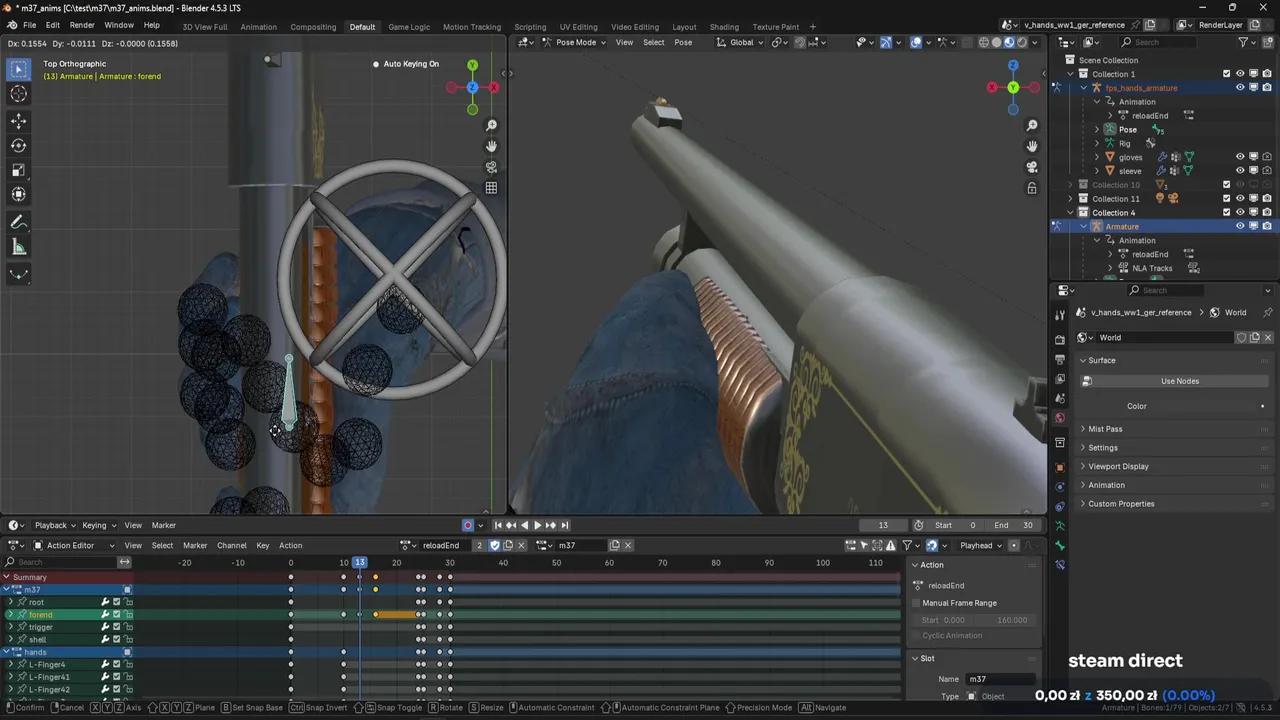This screenshot has width=1280, height=720.
Task: Click the left viewport zoom magnifier icon
Action: coord(491,126)
